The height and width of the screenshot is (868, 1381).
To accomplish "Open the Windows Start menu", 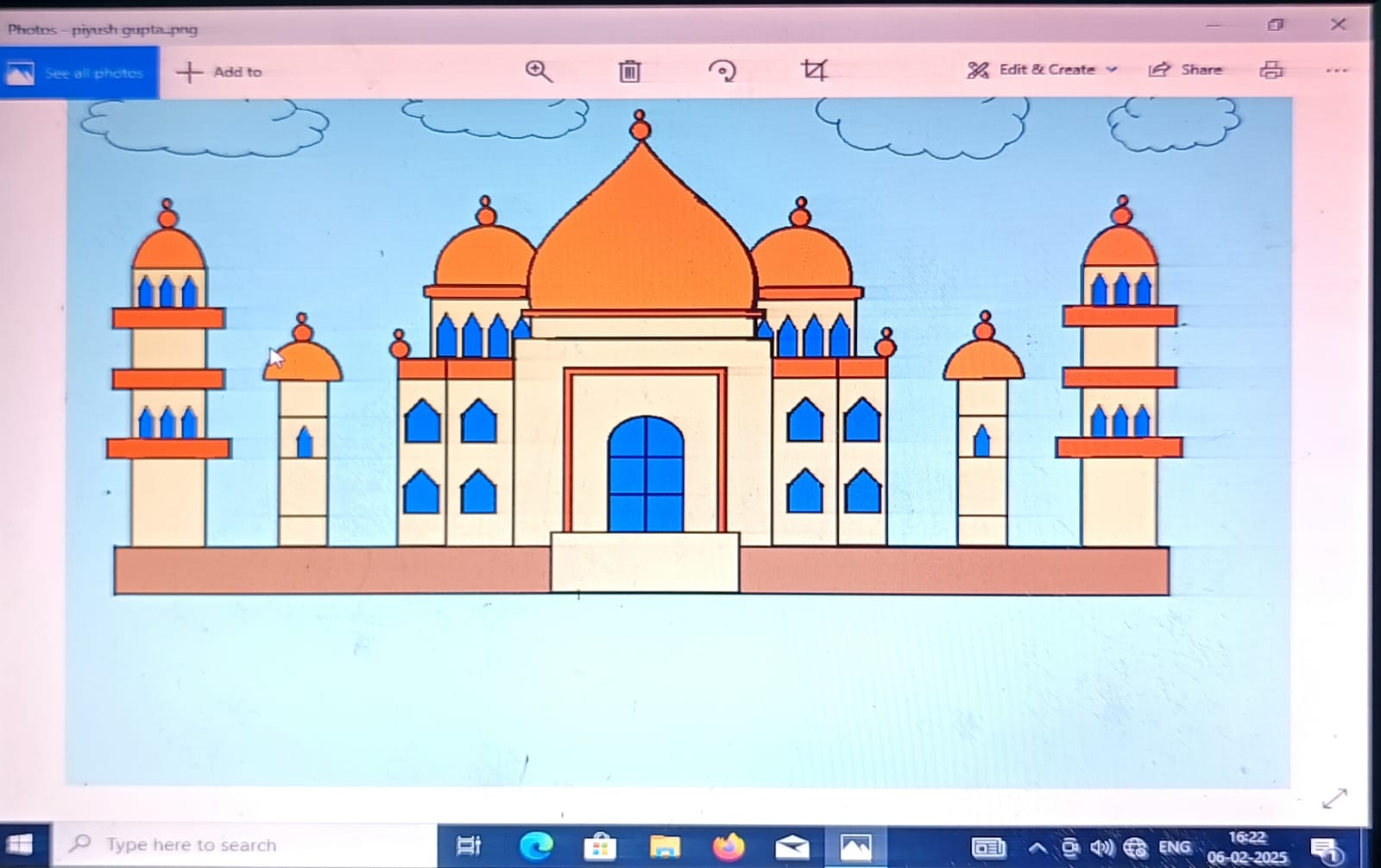I will pos(20,845).
